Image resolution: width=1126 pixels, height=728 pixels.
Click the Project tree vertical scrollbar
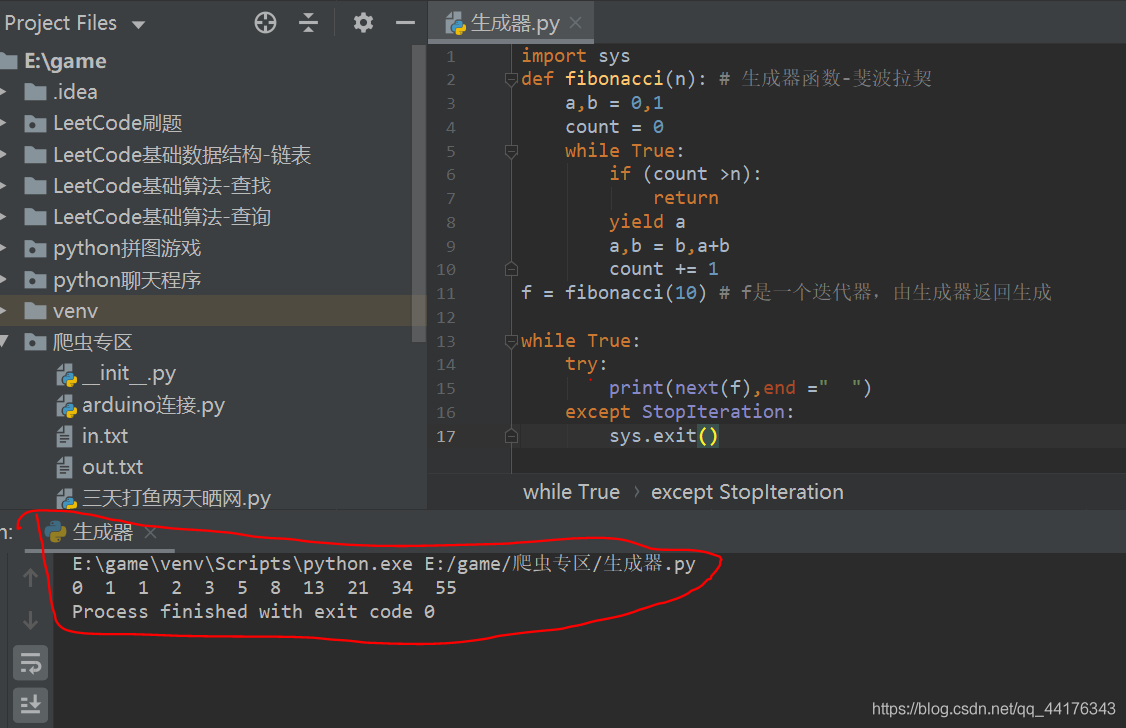419,194
